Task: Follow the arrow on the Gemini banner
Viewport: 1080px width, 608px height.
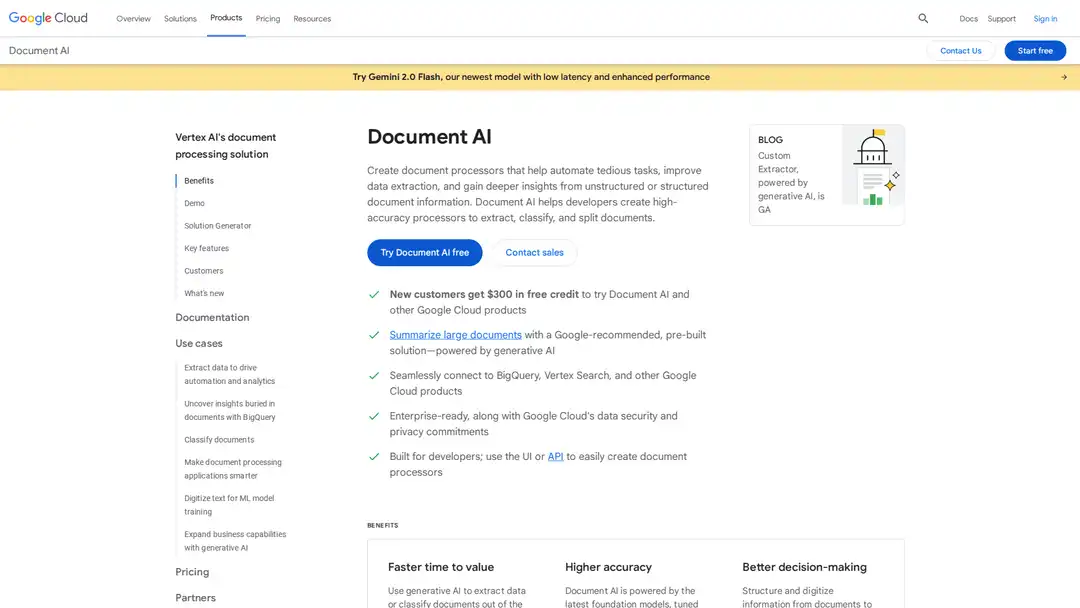Action: 1063,77
